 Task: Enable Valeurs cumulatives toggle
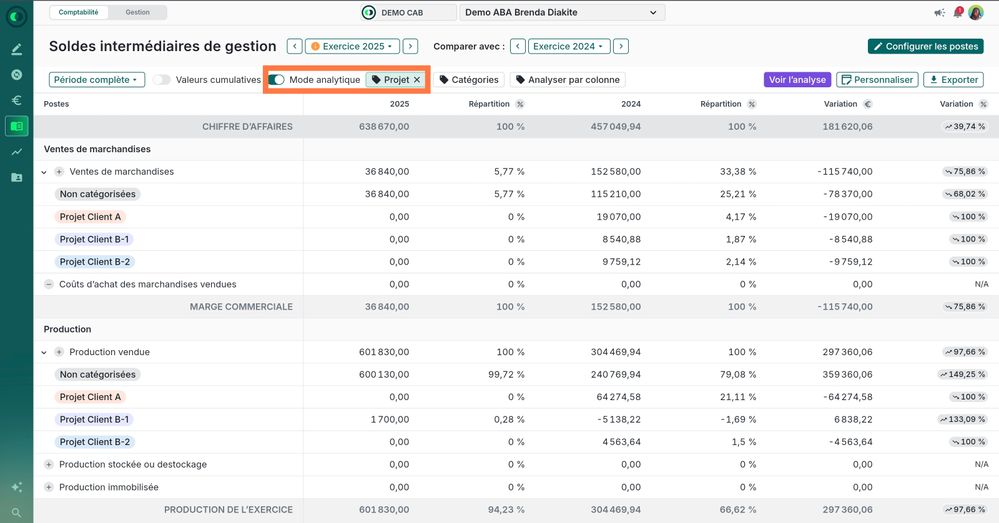pos(162,80)
